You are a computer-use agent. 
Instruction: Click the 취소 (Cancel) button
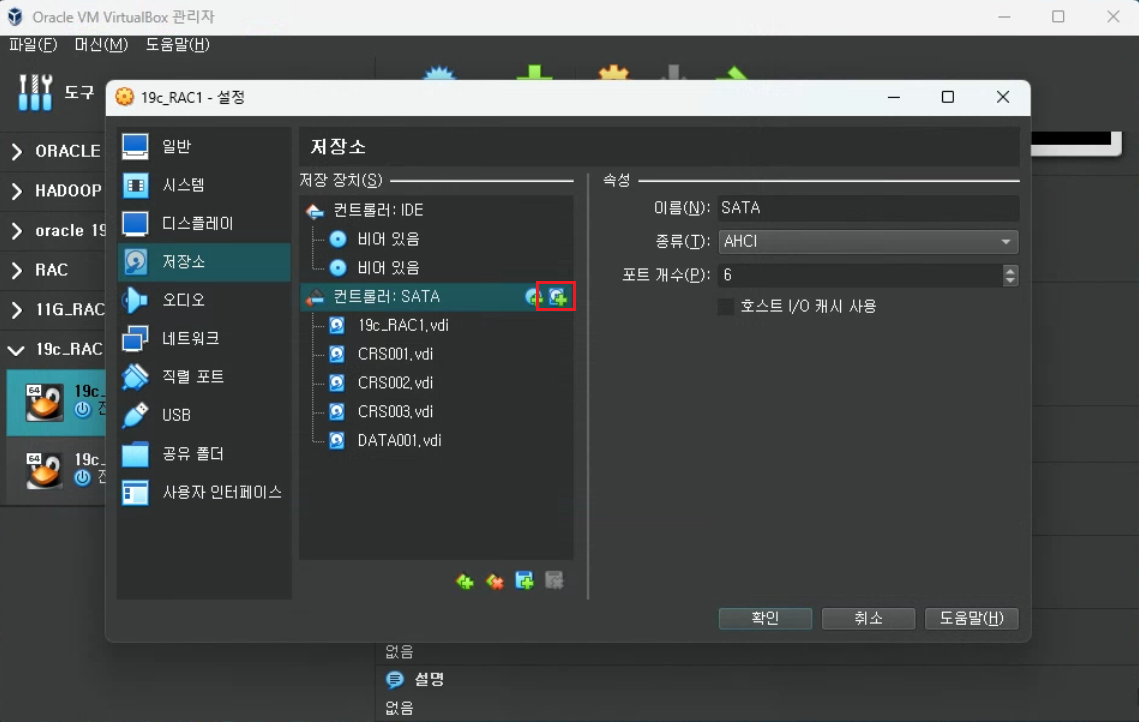(x=868, y=618)
